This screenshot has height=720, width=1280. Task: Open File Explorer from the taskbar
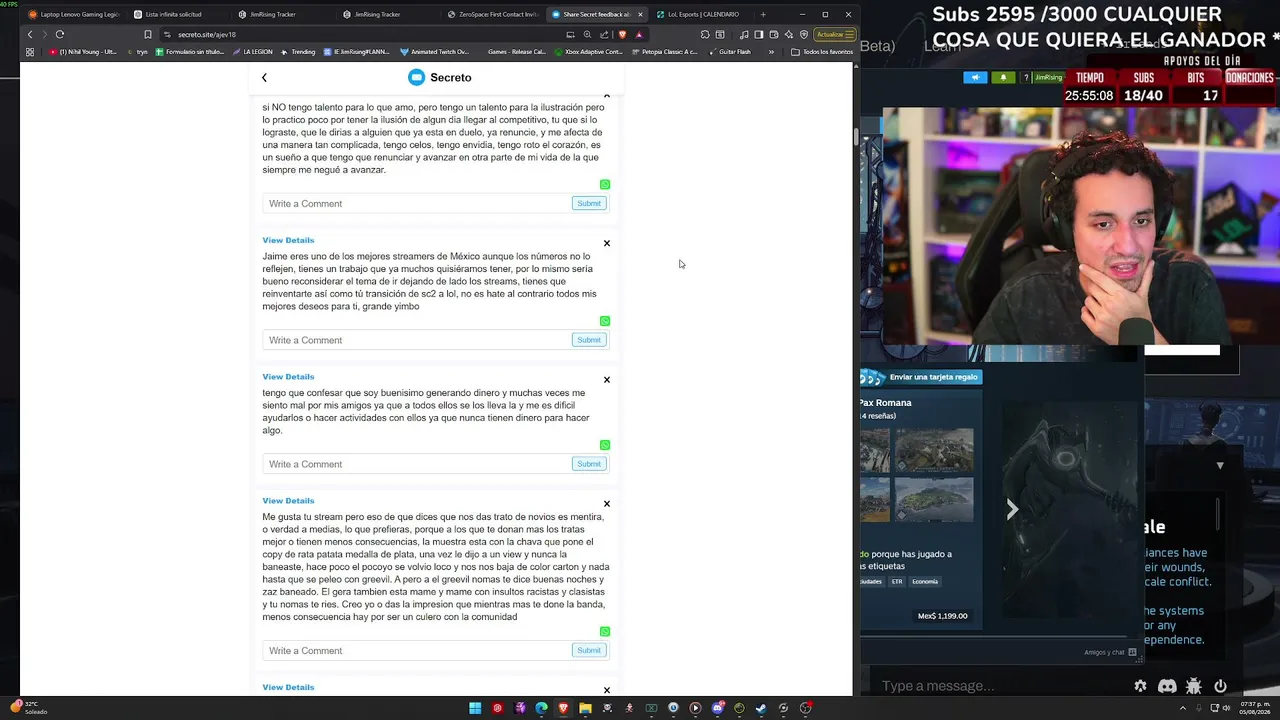tap(585, 708)
